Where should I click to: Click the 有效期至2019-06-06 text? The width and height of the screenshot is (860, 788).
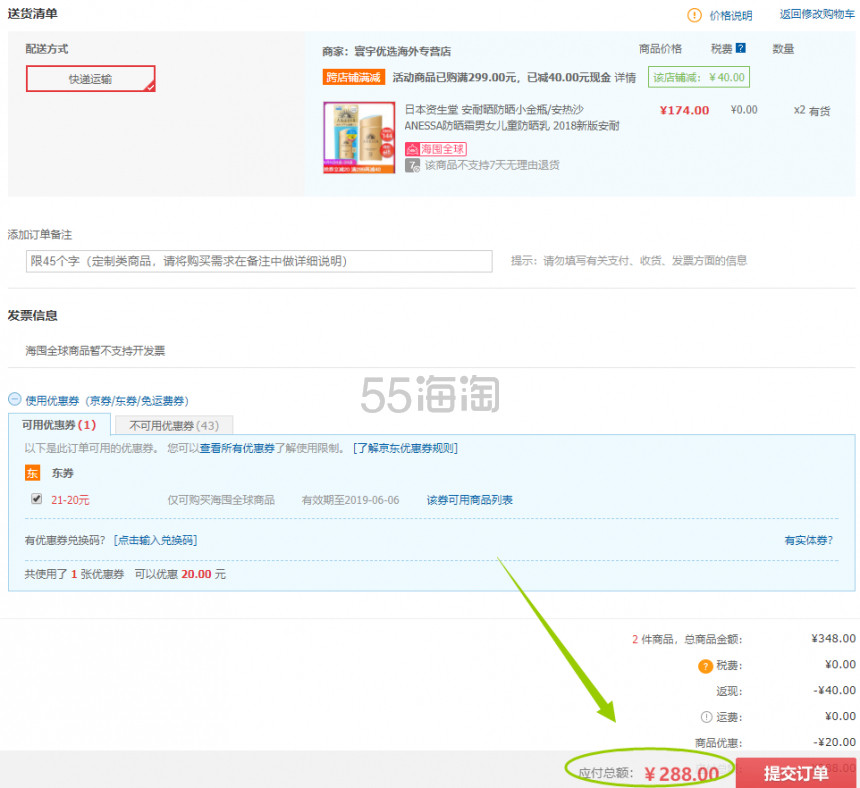(x=350, y=500)
